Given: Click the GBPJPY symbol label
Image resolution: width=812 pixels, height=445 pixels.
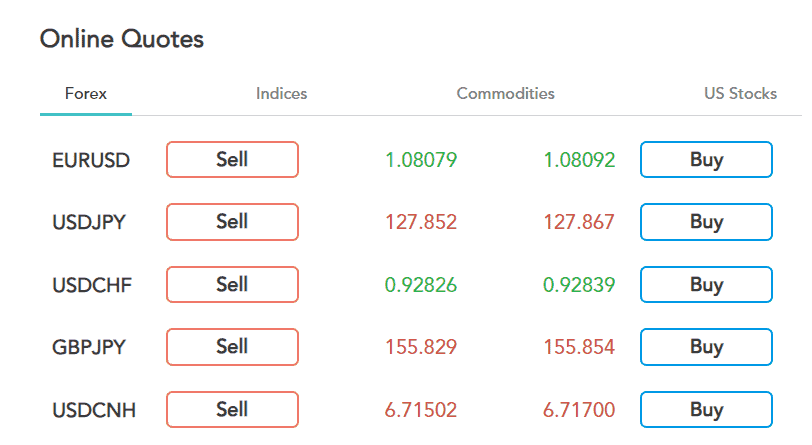Looking at the screenshot, I should [x=89, y=348].
